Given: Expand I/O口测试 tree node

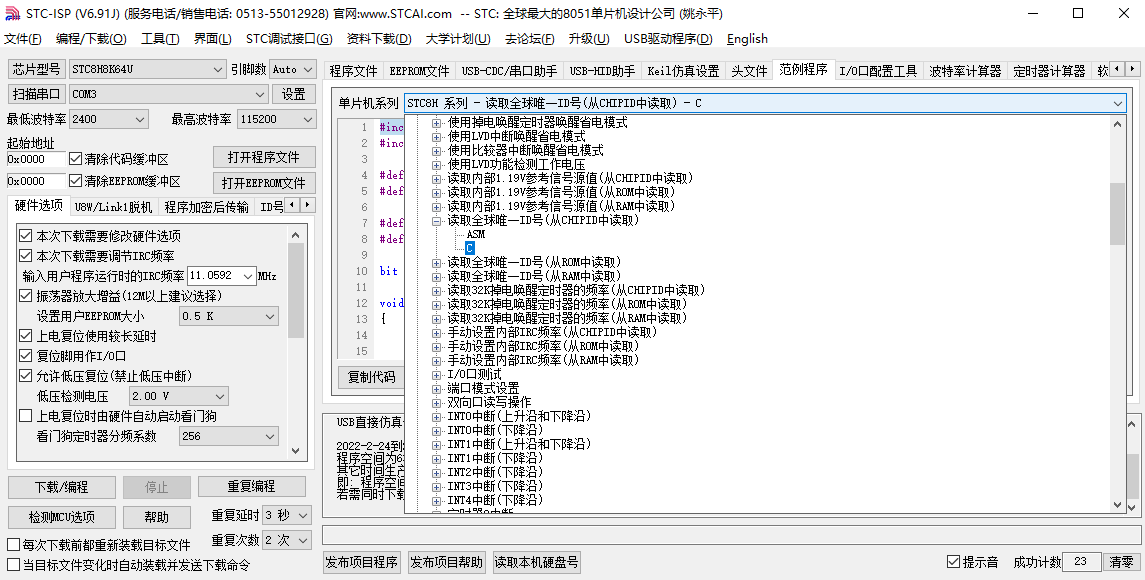Looking at the screenshot, I should click(x=437, y=374).
